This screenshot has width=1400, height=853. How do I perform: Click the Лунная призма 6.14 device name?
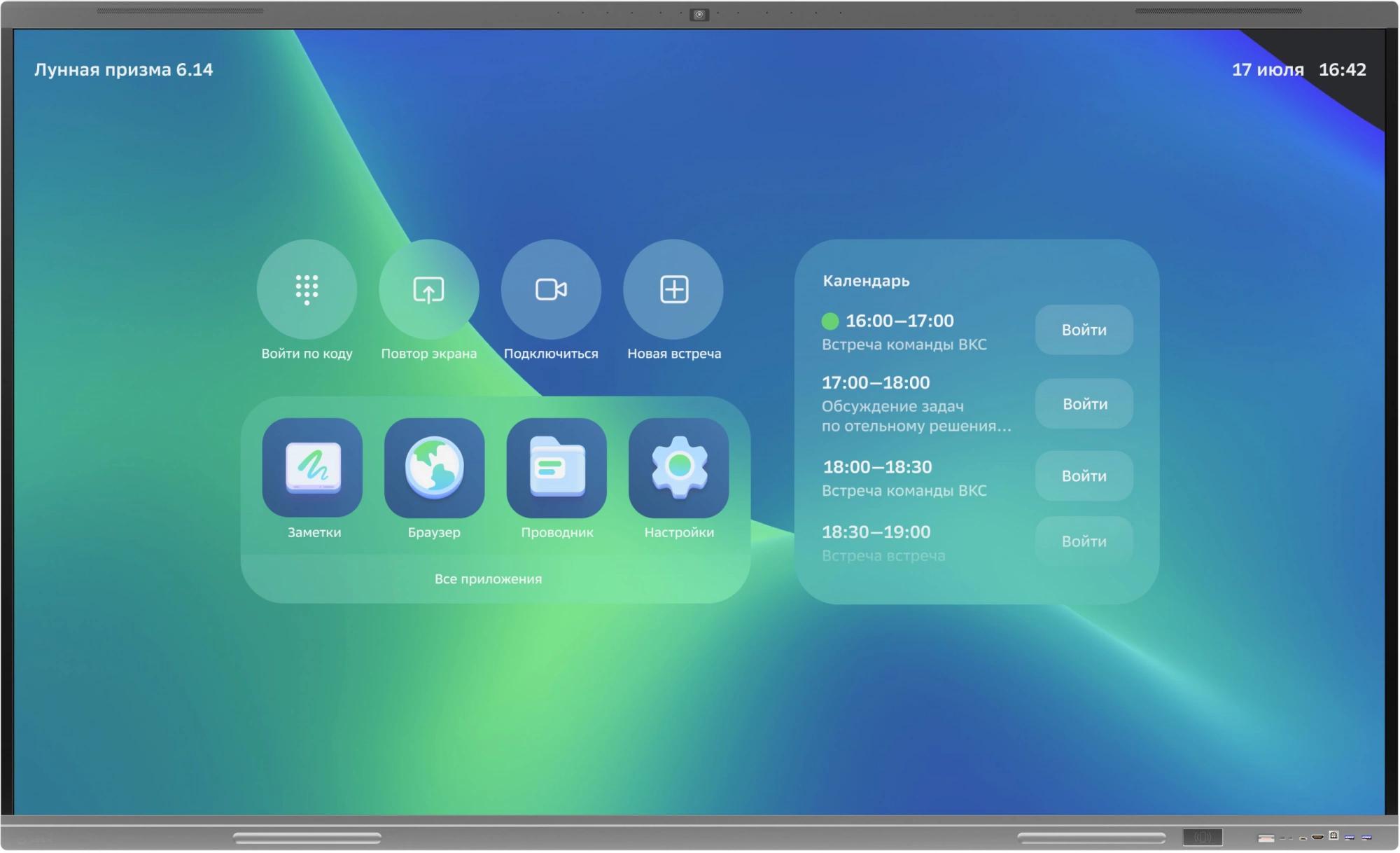(124, 70)
